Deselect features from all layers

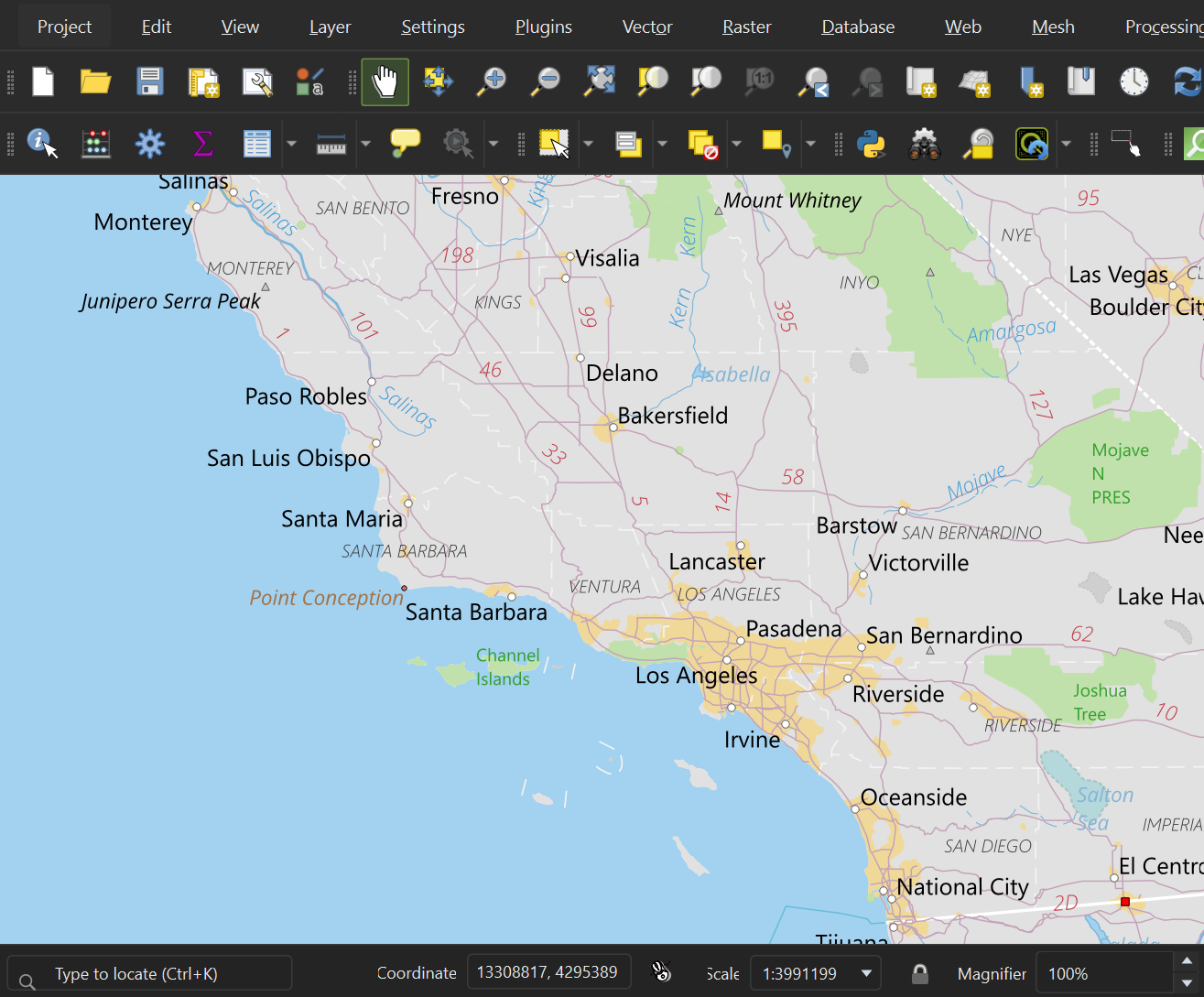tap(702, 144)
